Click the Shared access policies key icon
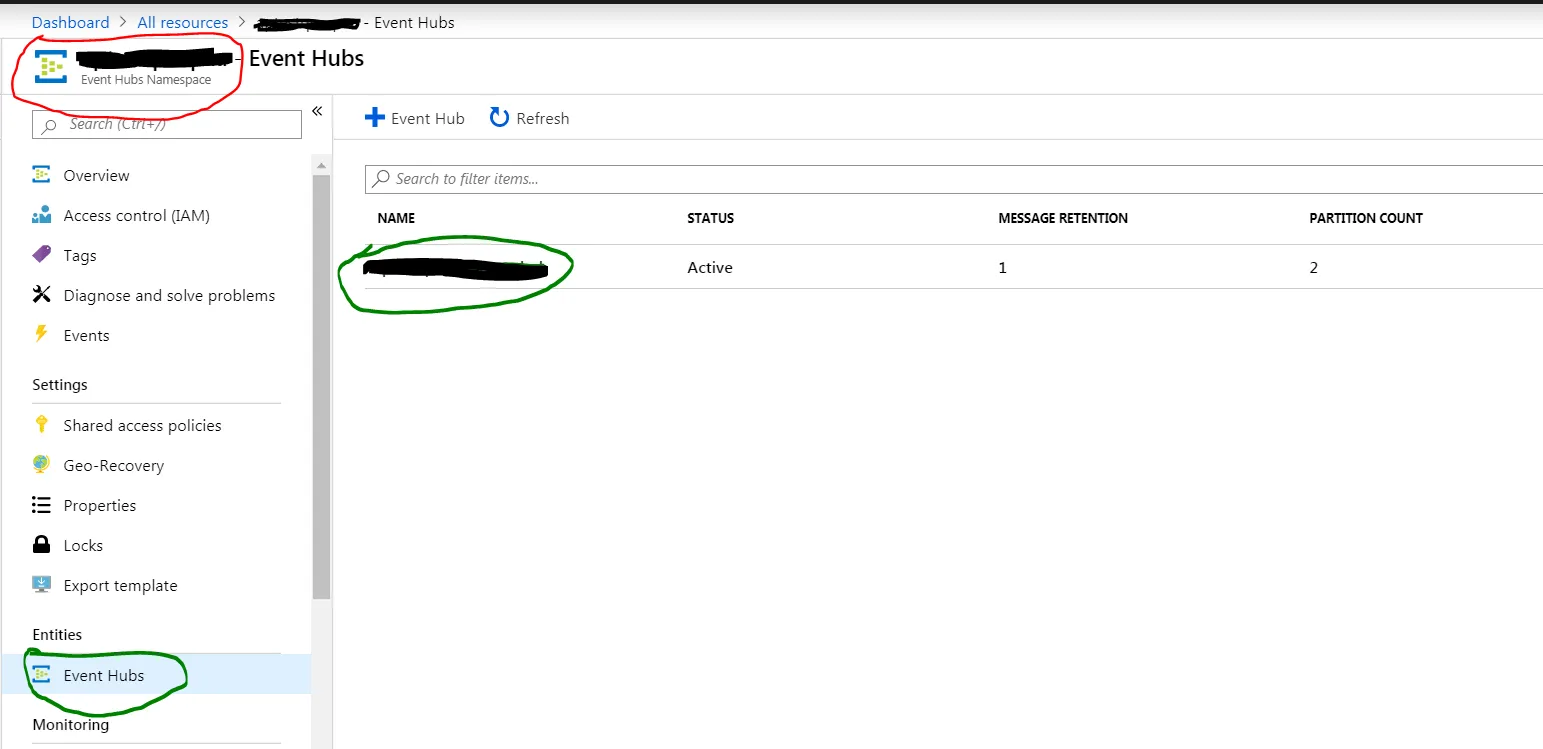The image size is (1543, 749). click(41, 424)
